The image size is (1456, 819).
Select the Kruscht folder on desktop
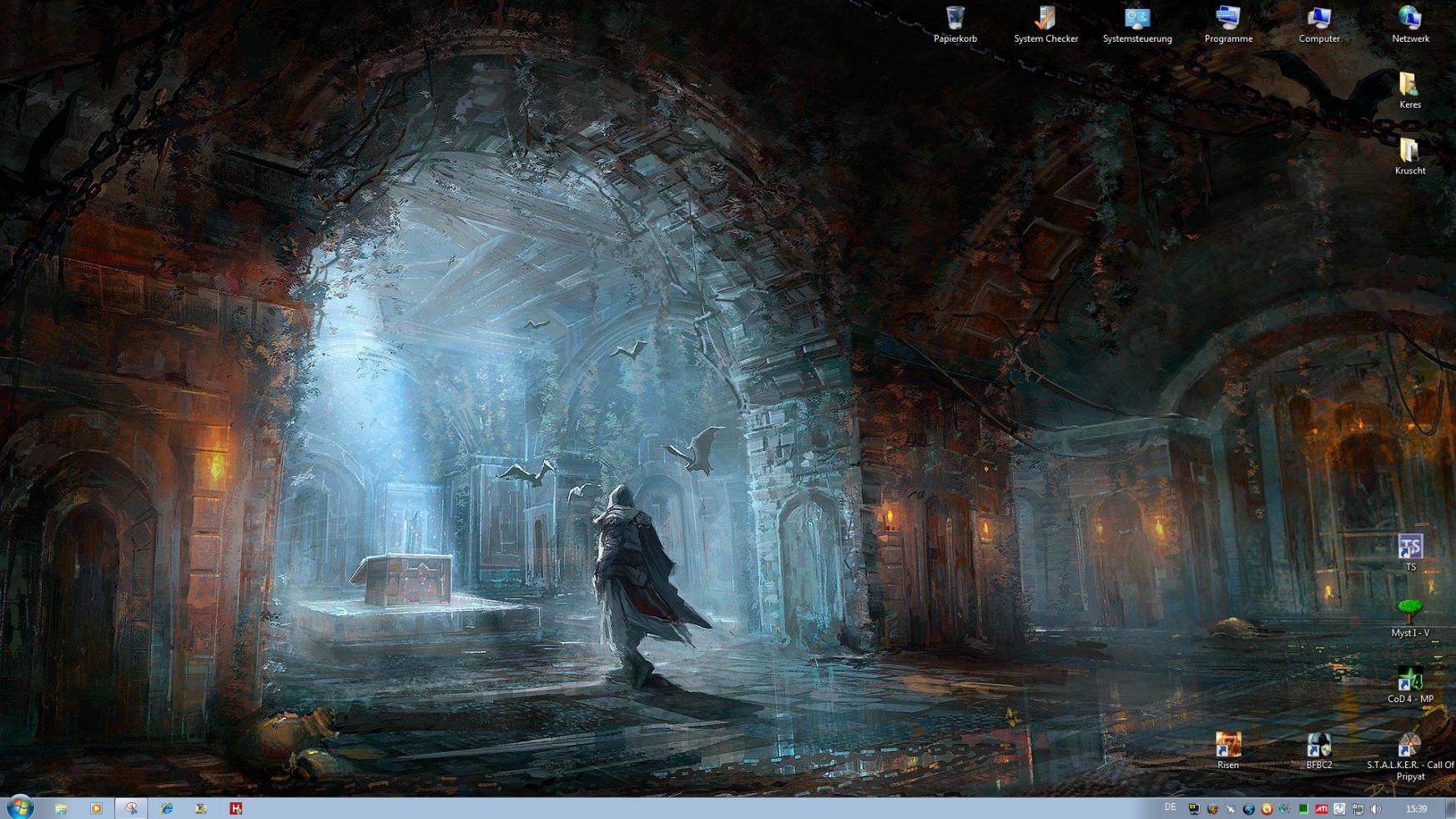1410,156
